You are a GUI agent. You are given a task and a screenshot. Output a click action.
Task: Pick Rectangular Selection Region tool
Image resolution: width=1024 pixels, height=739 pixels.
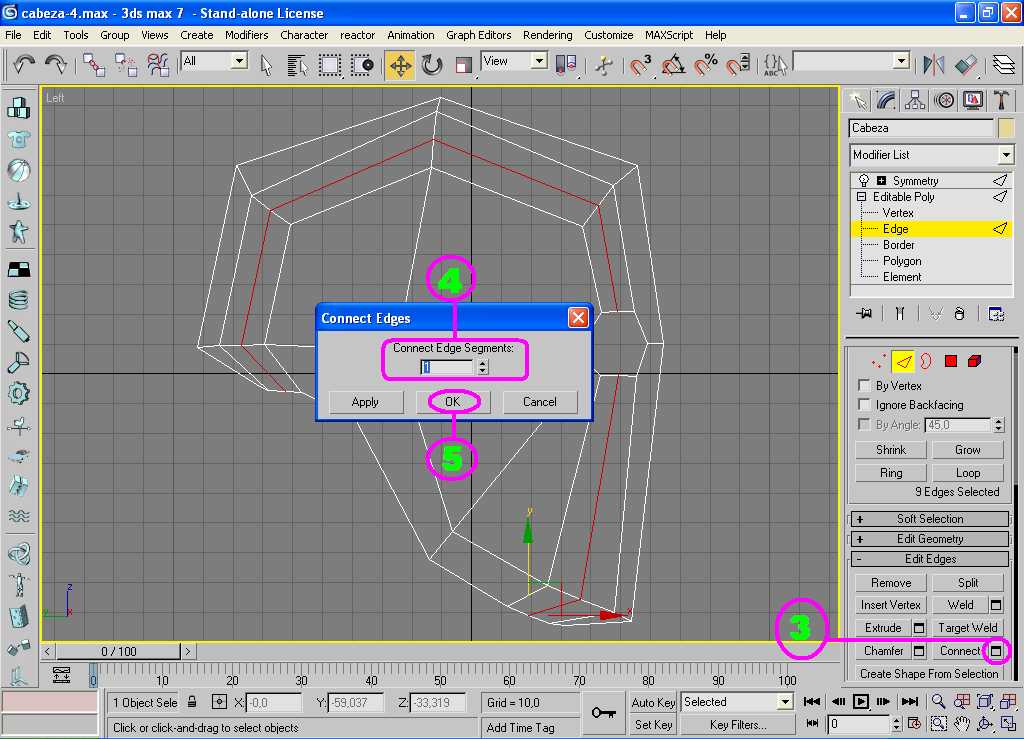330,65
